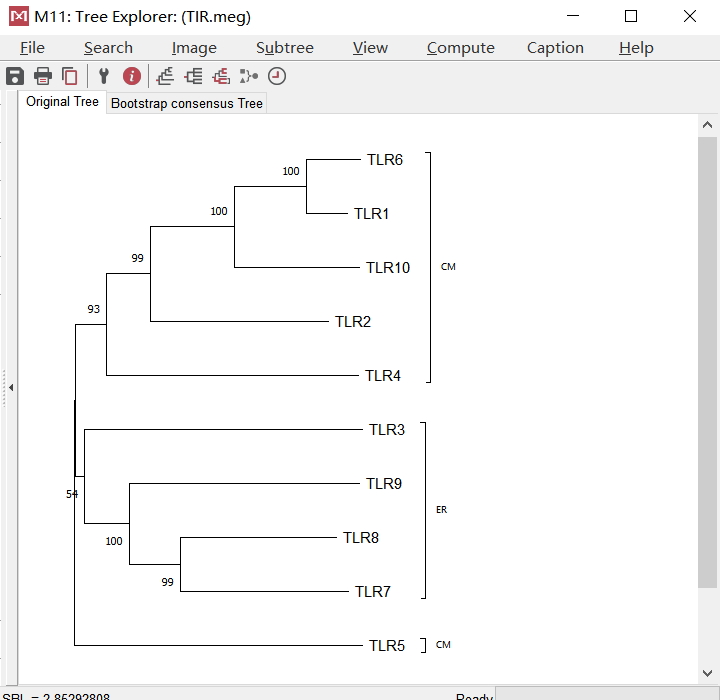Select the TLR10 taxon label
The height and width of the screenshot is (700, 720).
click(388, 268)
